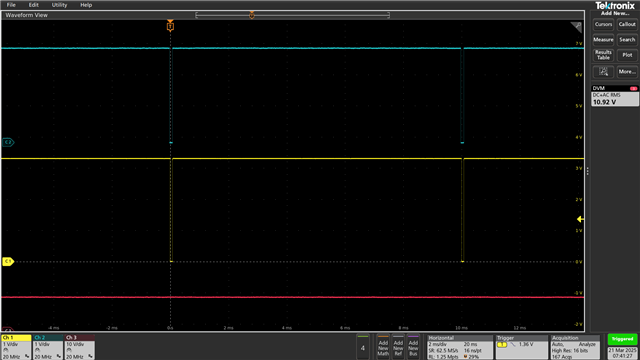The image size is (640, 360).
Task: Click the Add New Math button
Action: pos(383,347)
